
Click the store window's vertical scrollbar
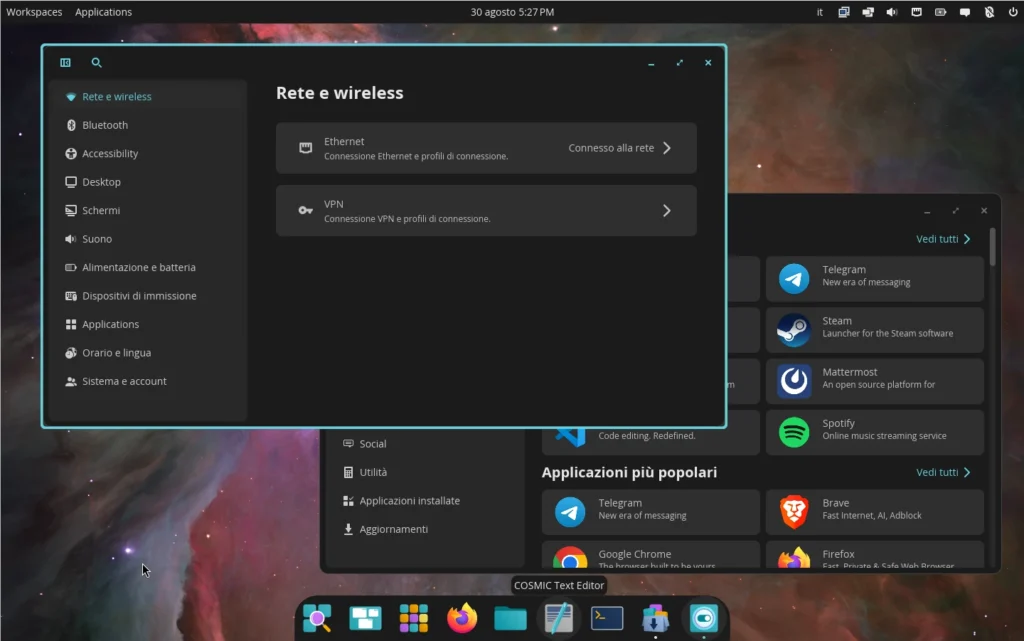pos(992,247)
